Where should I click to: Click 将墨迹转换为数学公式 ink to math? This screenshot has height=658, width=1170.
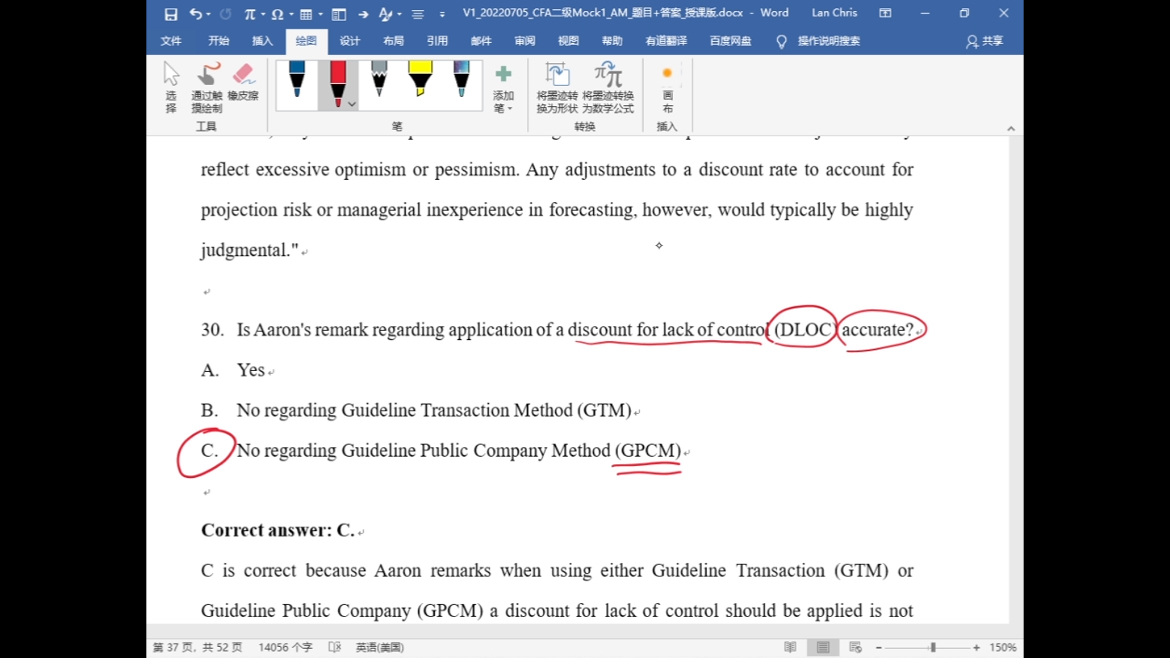point(608,88)
